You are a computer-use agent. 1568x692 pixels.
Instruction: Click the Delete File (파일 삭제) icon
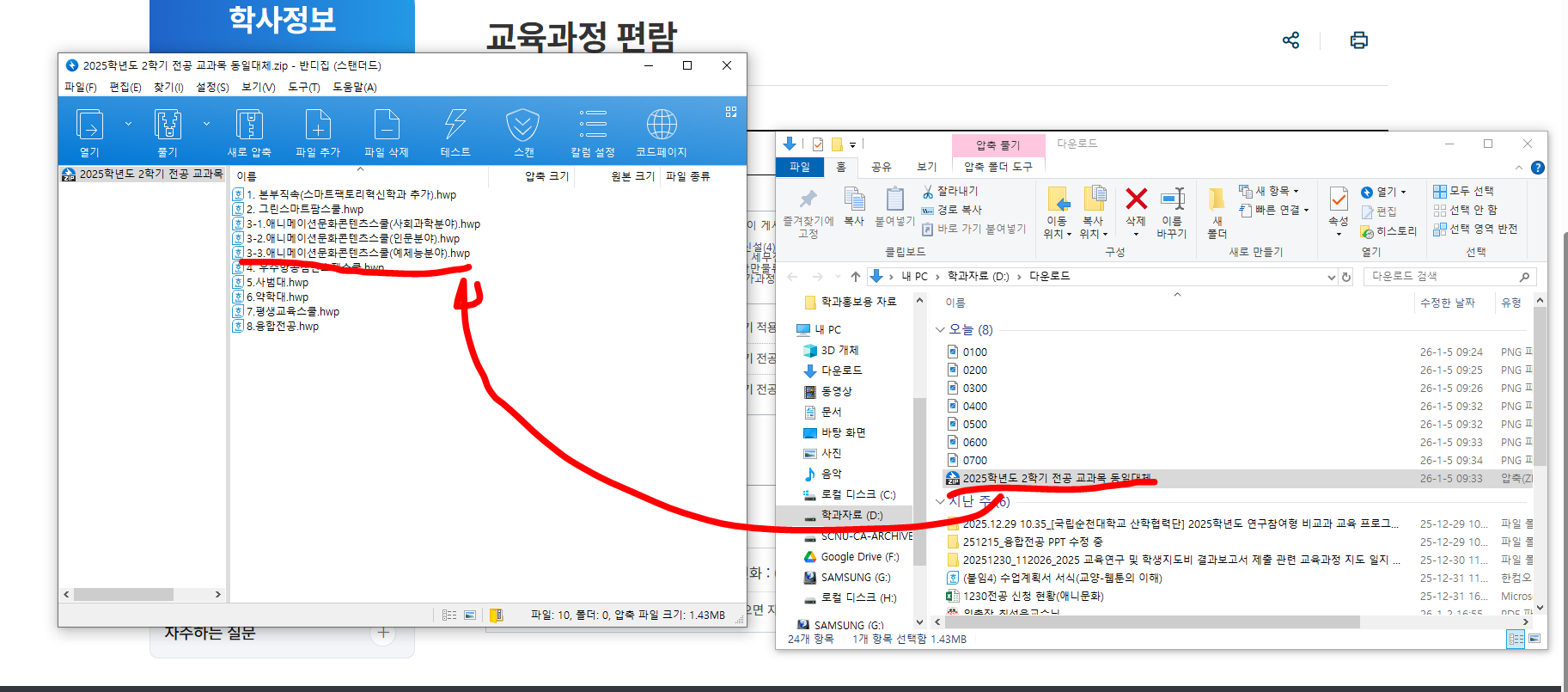[387, 126]
